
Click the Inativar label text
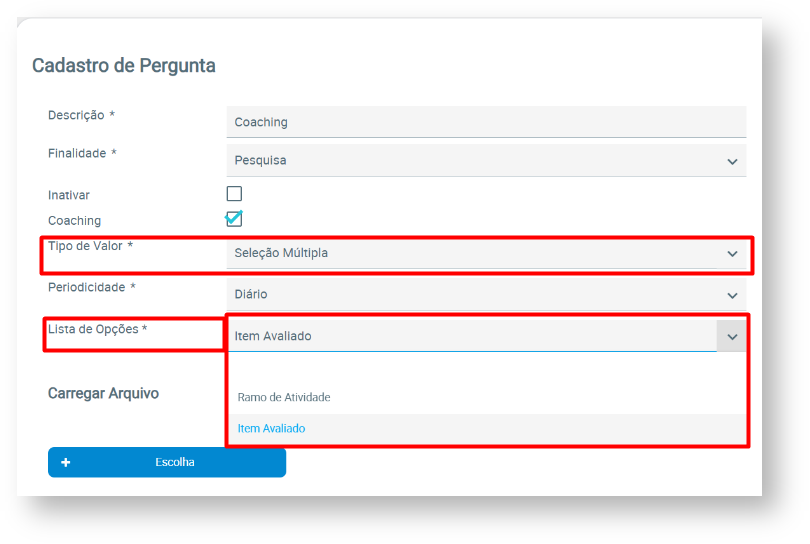point(69,195)
